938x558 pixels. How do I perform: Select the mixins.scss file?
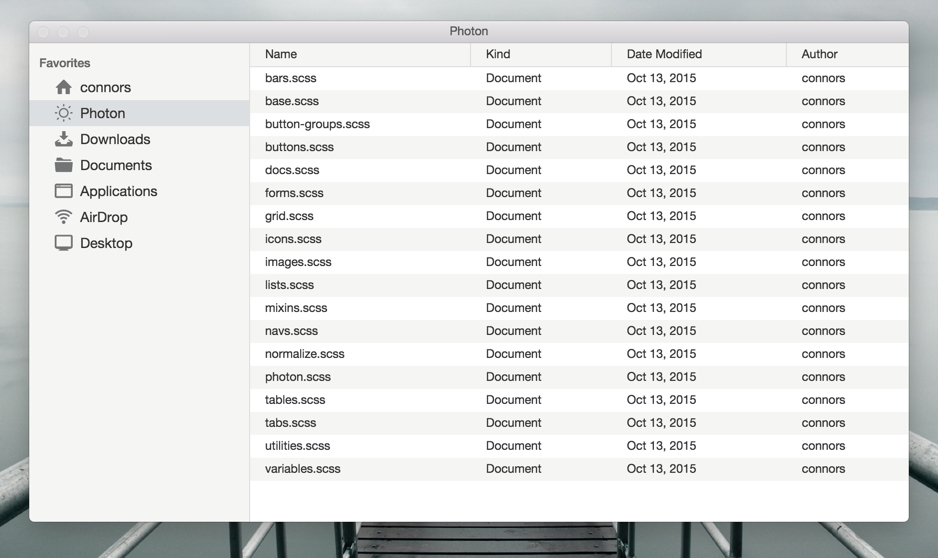click(579, 308)
